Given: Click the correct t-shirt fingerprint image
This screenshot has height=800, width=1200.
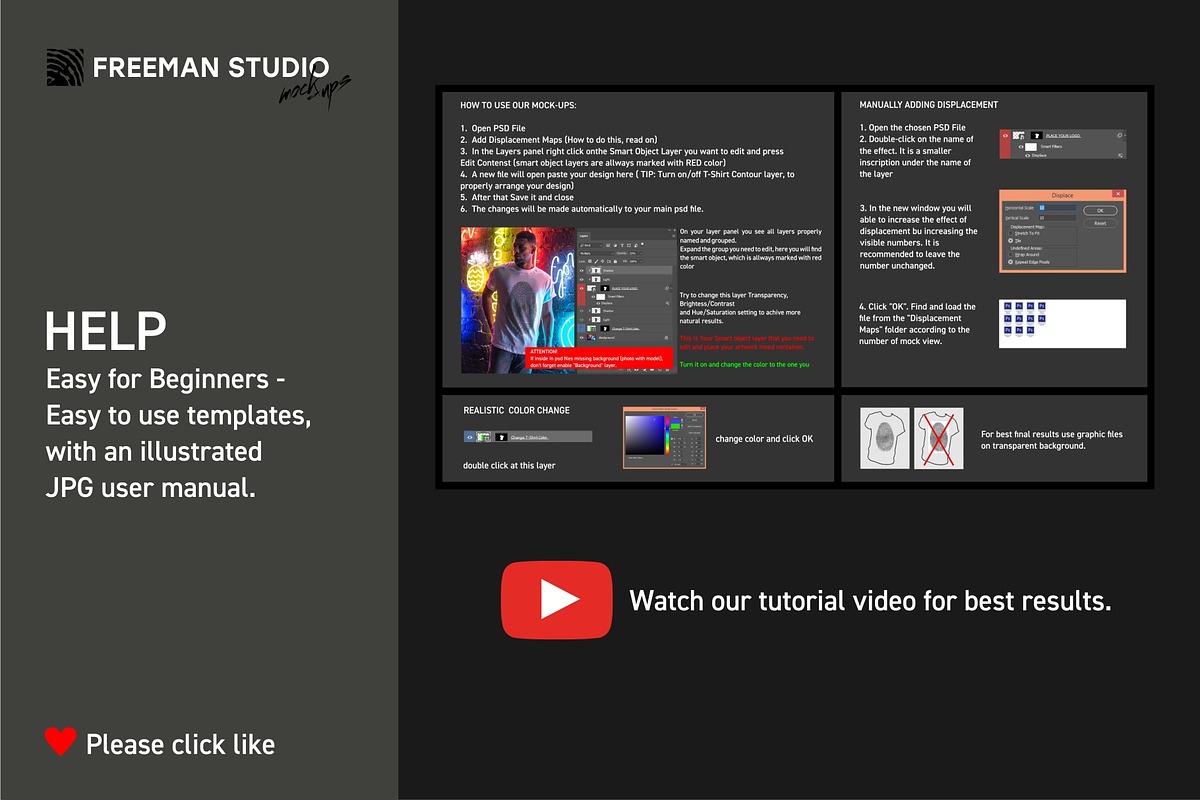Looking at the screenshot, I should [x=885, y=438].
